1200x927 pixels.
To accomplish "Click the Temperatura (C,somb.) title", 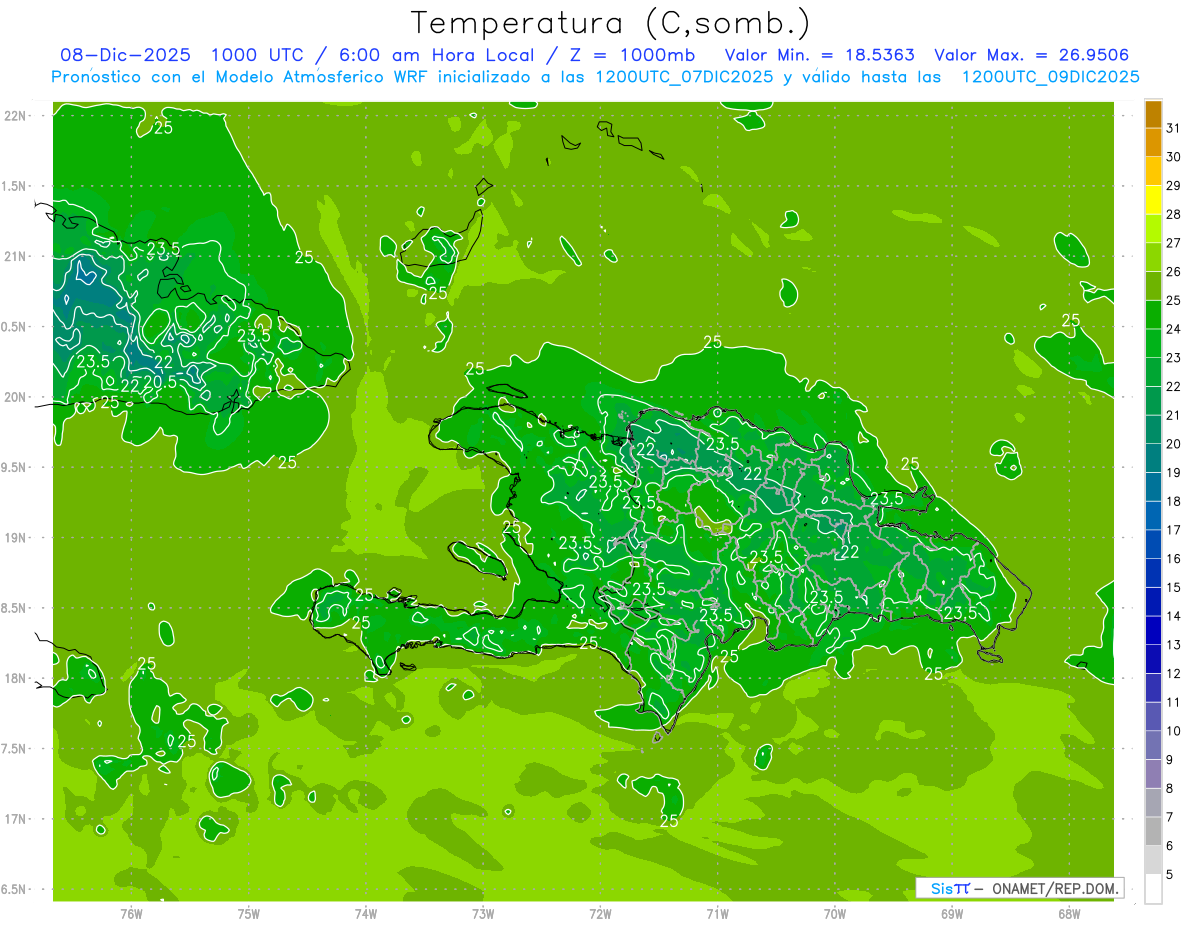I will [x=610, y=23].
